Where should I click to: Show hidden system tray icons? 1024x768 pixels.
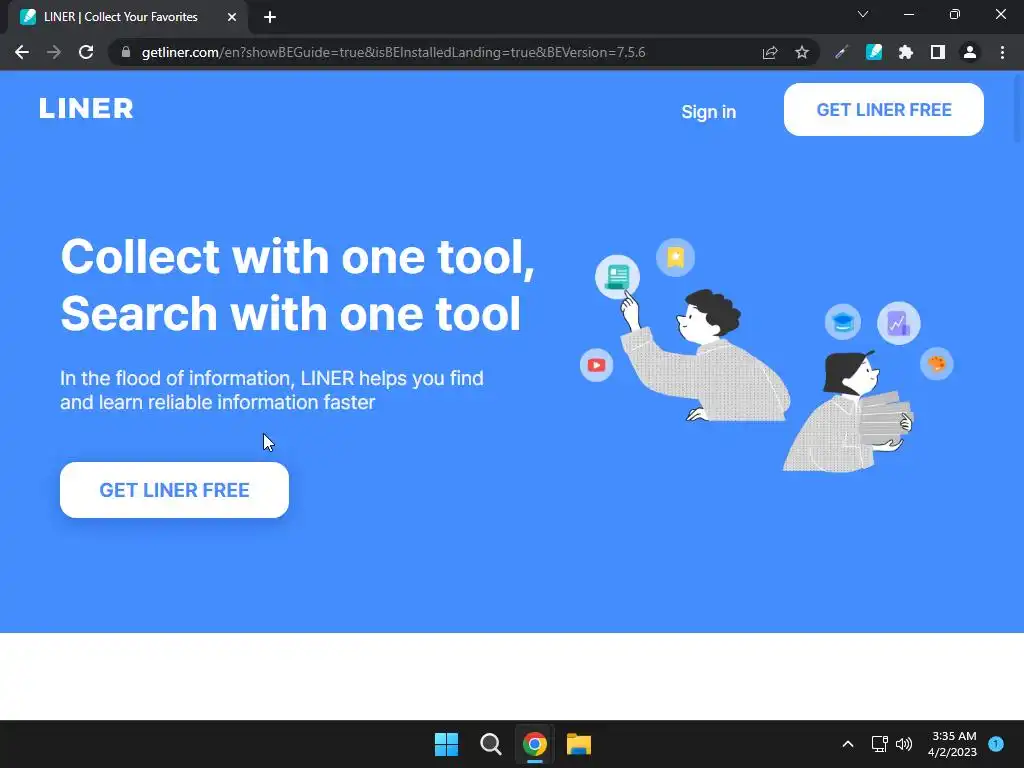pyautogui.click(x=848, y=744)
